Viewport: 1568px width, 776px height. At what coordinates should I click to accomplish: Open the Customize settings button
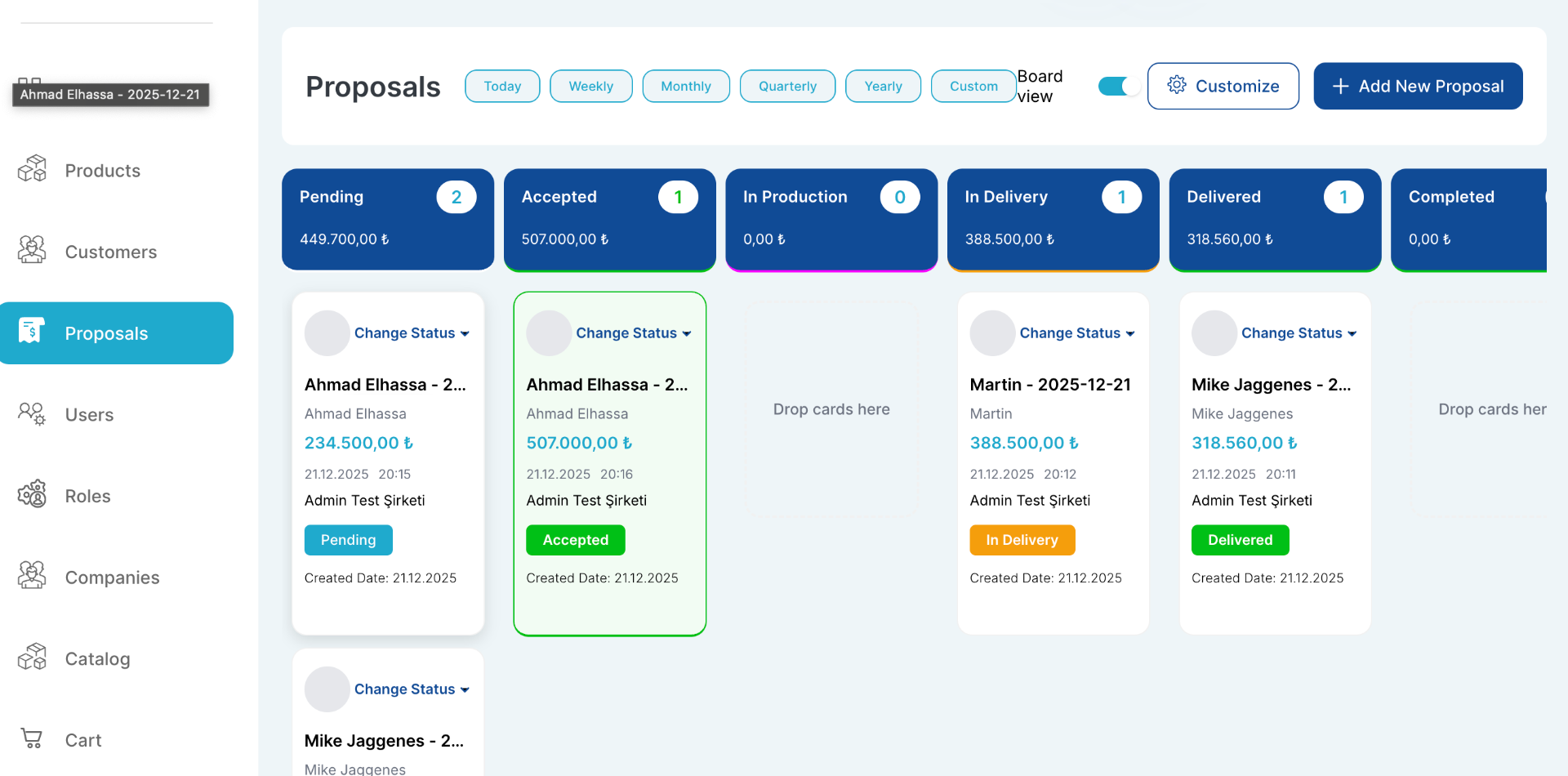tap(1223, 87)
